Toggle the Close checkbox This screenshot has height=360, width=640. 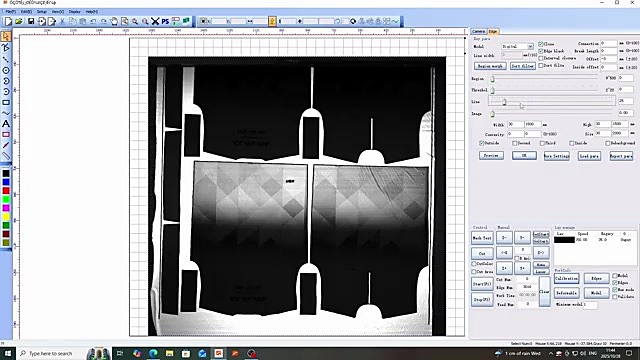(x=540, y=44)
